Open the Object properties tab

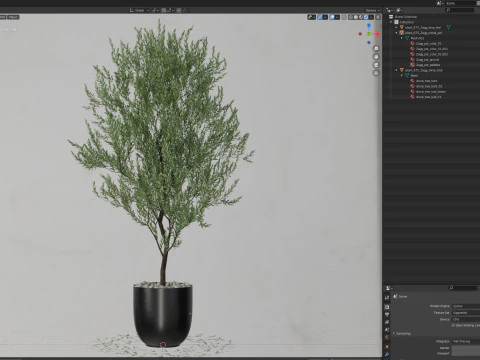(387, 347)
